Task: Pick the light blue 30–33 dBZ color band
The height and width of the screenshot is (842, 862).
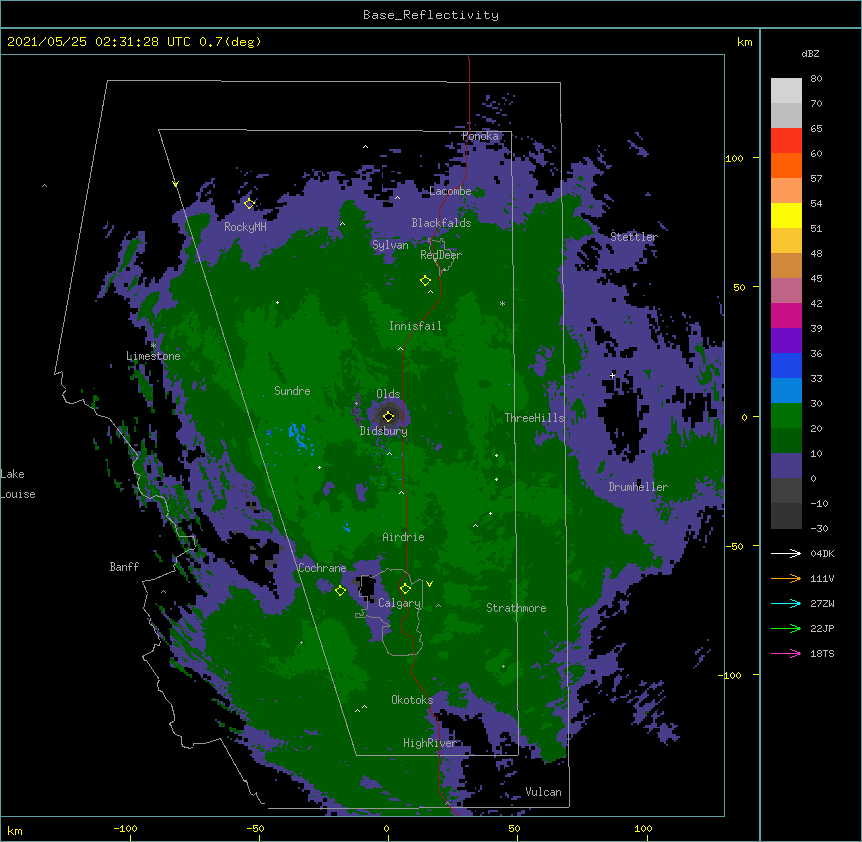Action: coord(786,391)
